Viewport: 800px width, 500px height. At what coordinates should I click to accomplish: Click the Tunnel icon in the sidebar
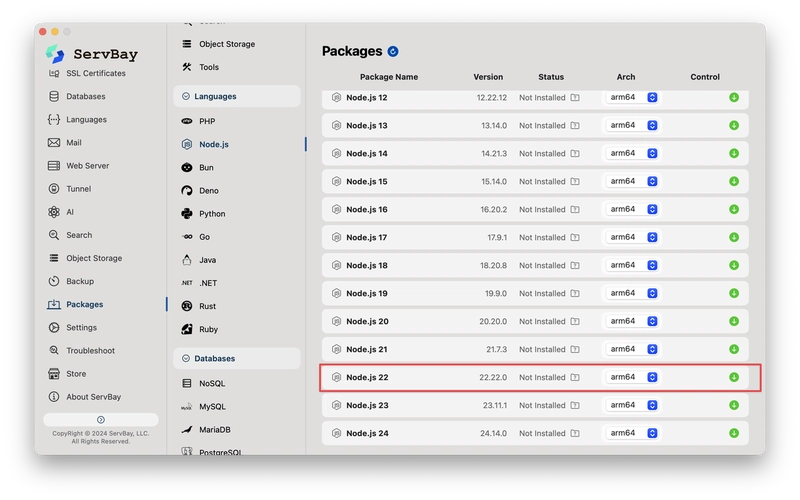(54, 189)
